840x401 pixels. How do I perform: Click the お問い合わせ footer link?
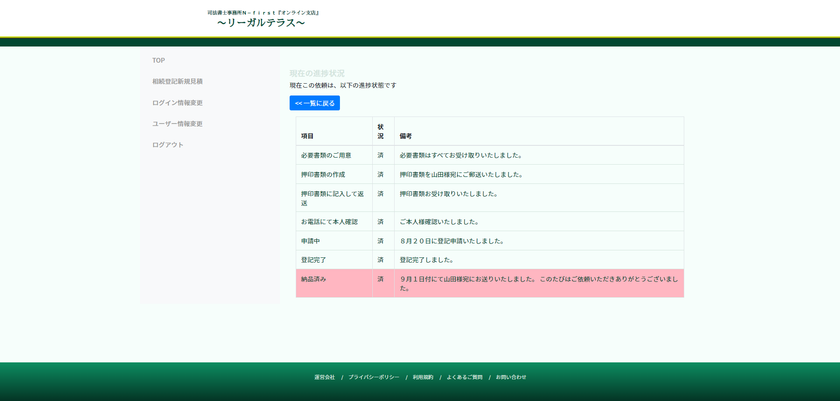click(511, 377)
